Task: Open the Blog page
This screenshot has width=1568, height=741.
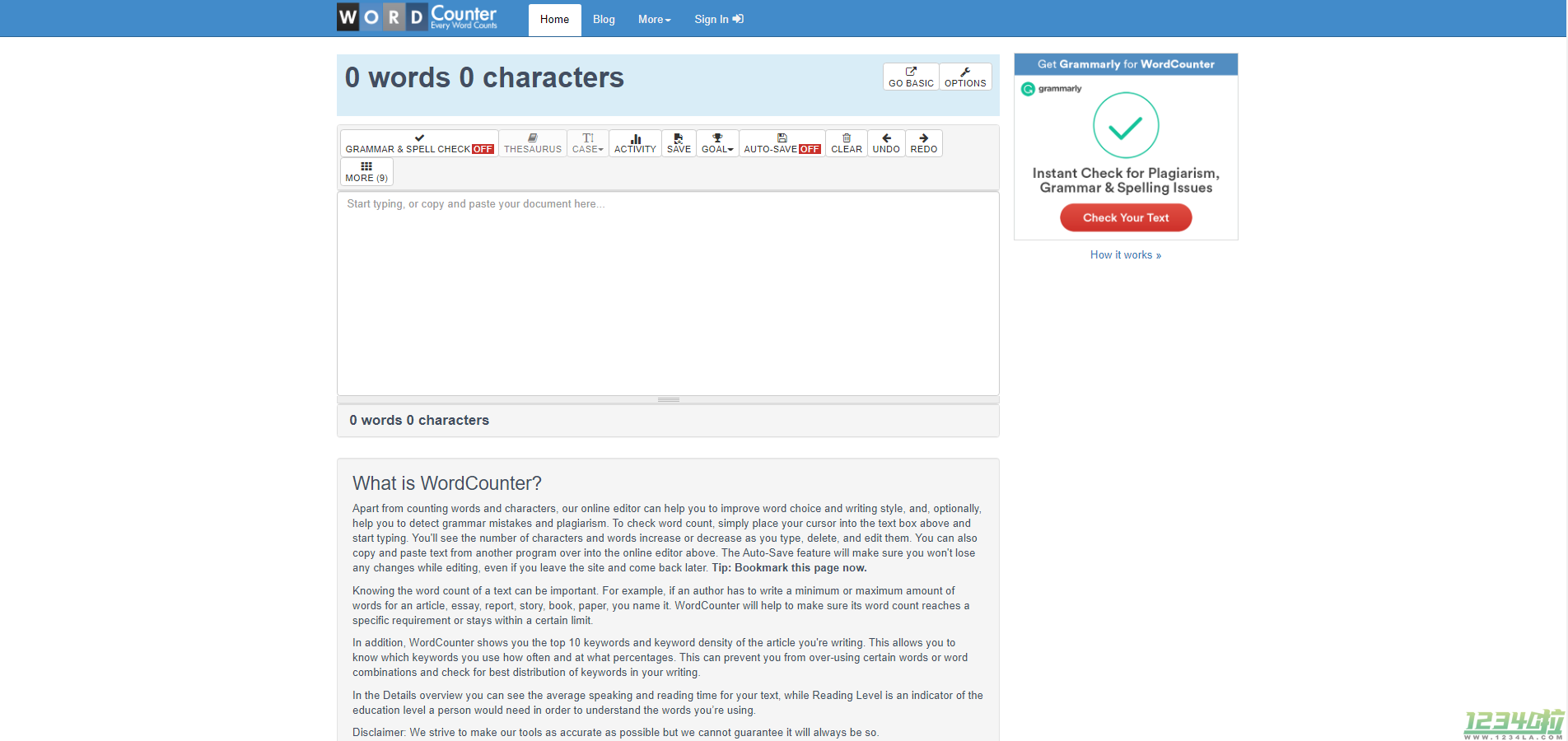Action: click(604, 20)
